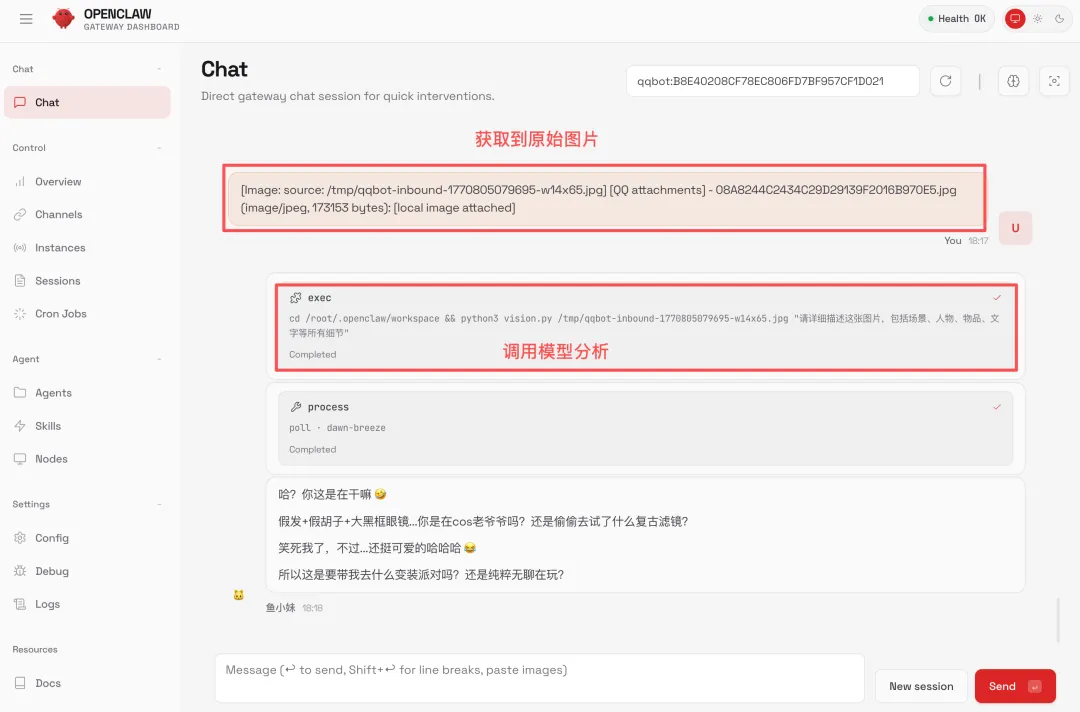Click the Cron Jobs spinner icon
This screenshot has width=1080, height=712.
(20, 313)
